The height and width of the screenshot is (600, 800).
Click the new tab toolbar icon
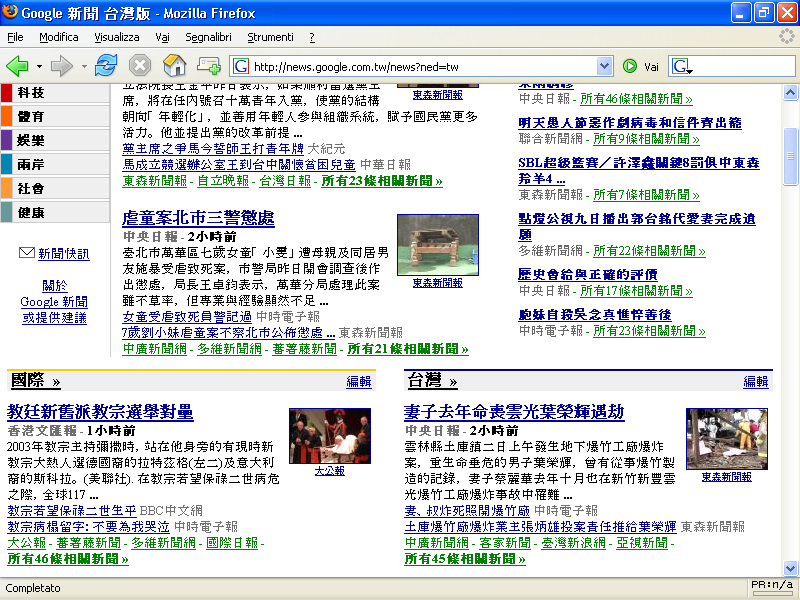pyautogui.click(x=209, y=66)
